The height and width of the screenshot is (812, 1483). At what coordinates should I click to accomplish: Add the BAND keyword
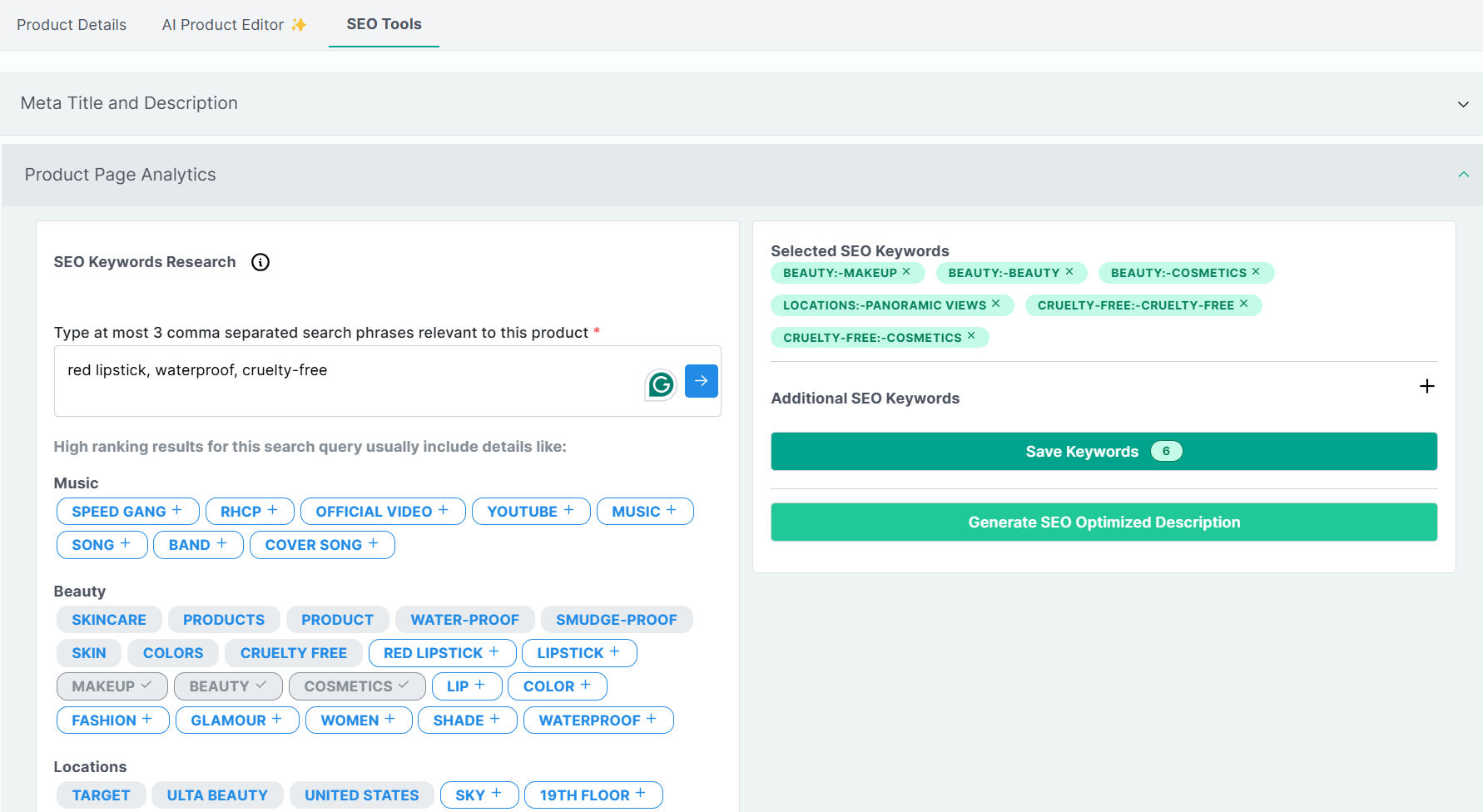tap(198, 544)
